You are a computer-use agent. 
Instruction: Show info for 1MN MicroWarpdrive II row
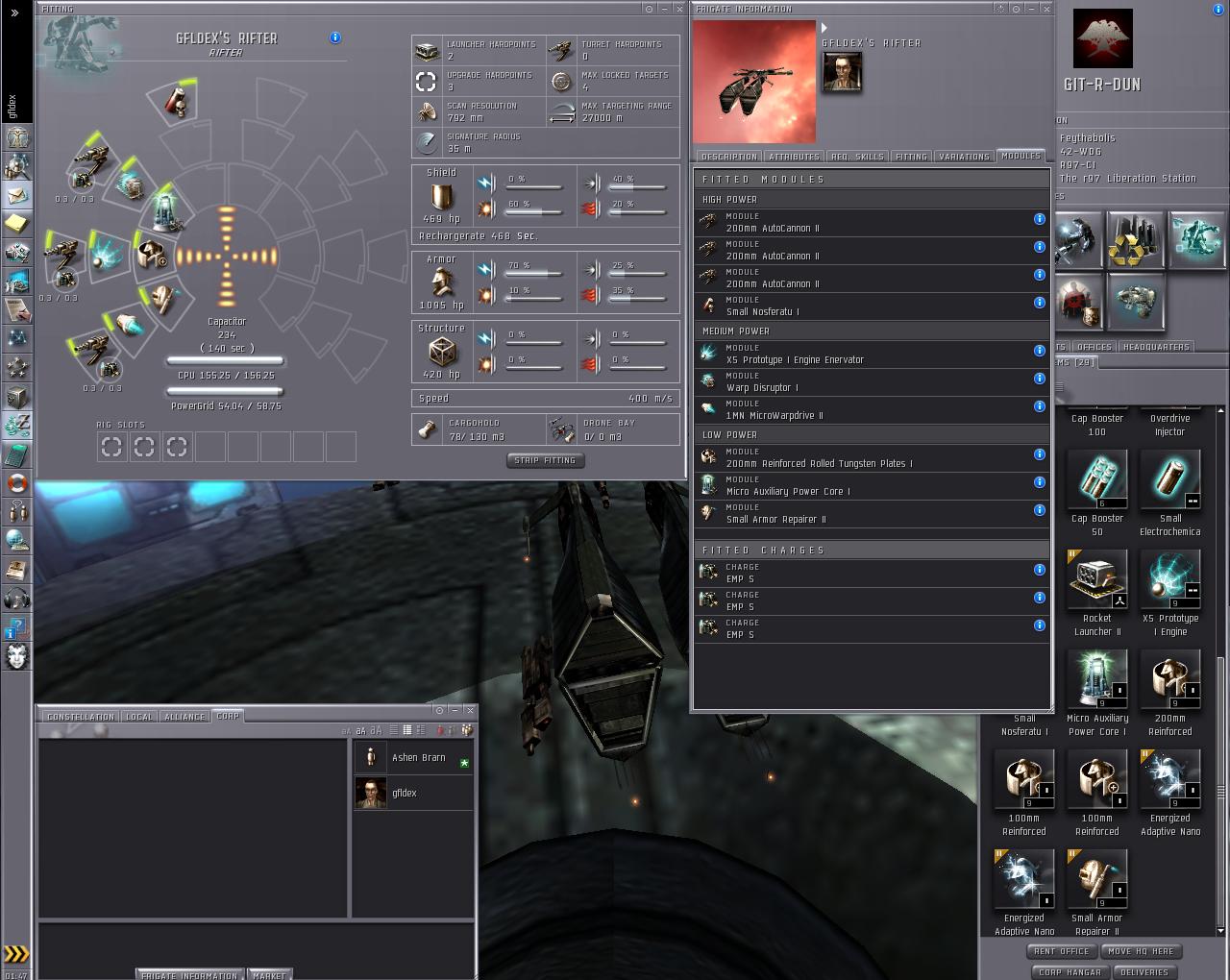coord(1039,406)
